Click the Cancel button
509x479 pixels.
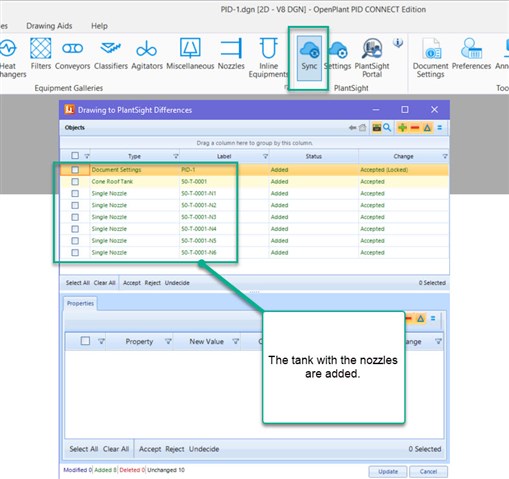click(428, 471)
